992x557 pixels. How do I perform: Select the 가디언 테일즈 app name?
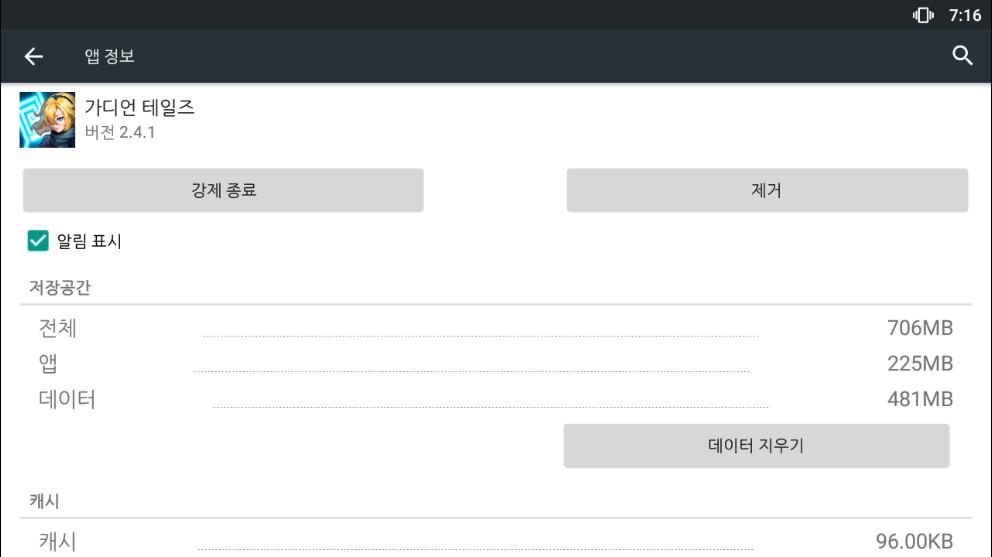coord(139,108)
